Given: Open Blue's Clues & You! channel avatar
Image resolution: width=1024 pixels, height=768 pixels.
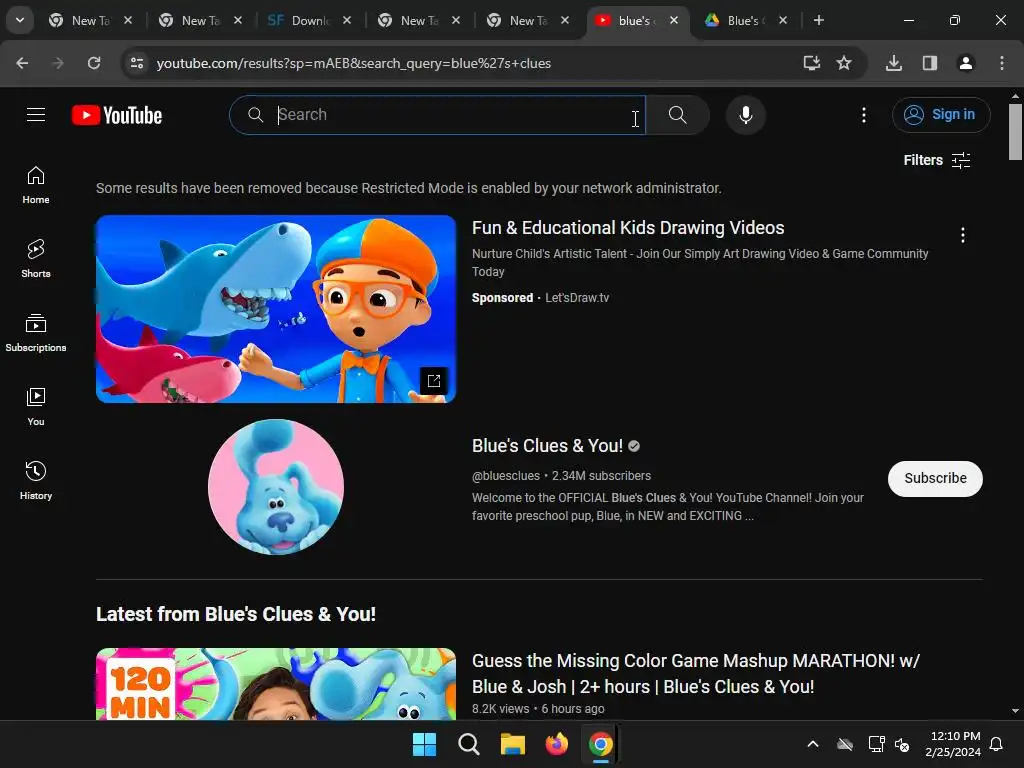Looking at the screenshot, I should coord(276,487).
